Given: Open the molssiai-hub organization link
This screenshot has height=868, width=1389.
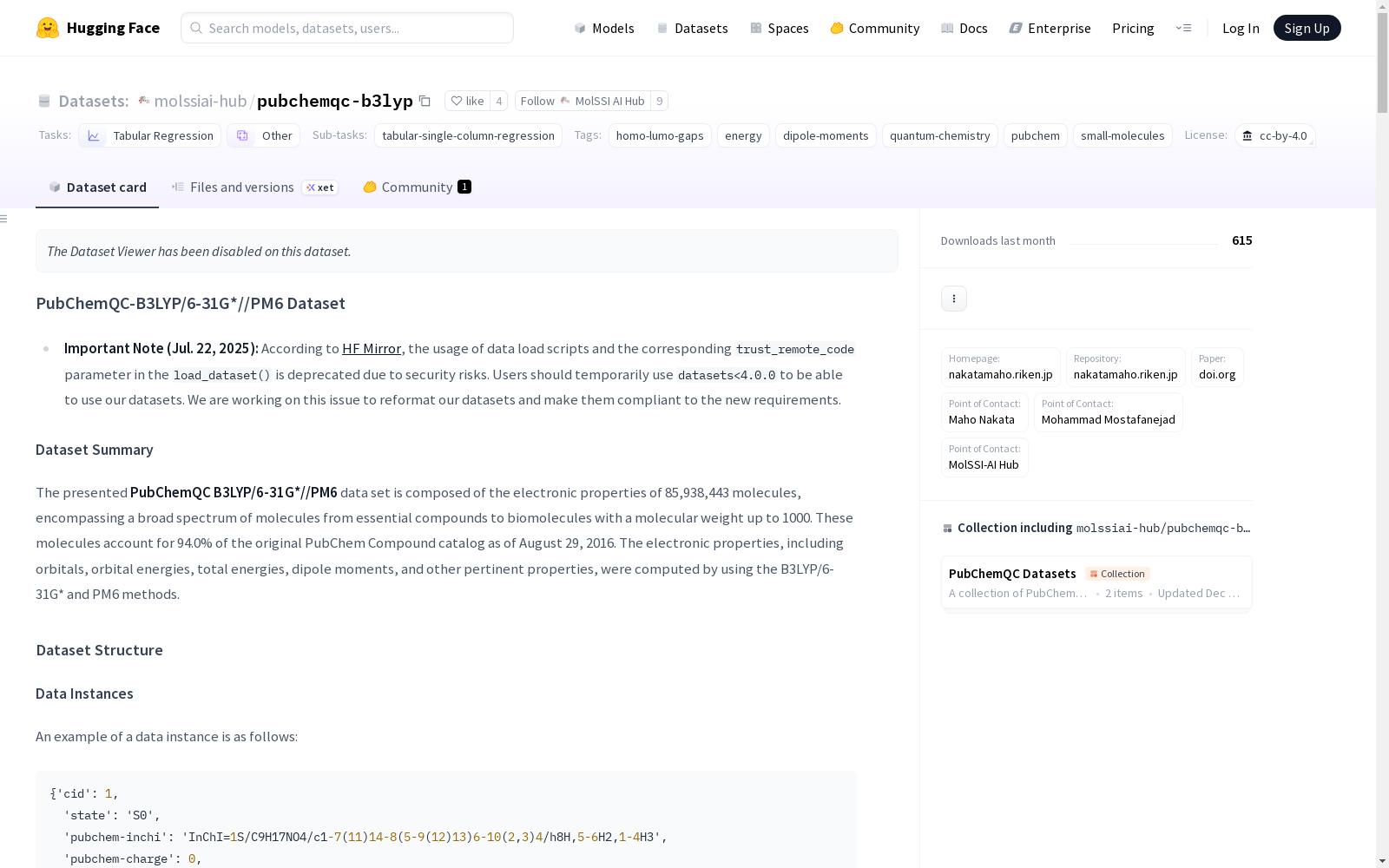Looking at the screenshot, I should 201,101.
